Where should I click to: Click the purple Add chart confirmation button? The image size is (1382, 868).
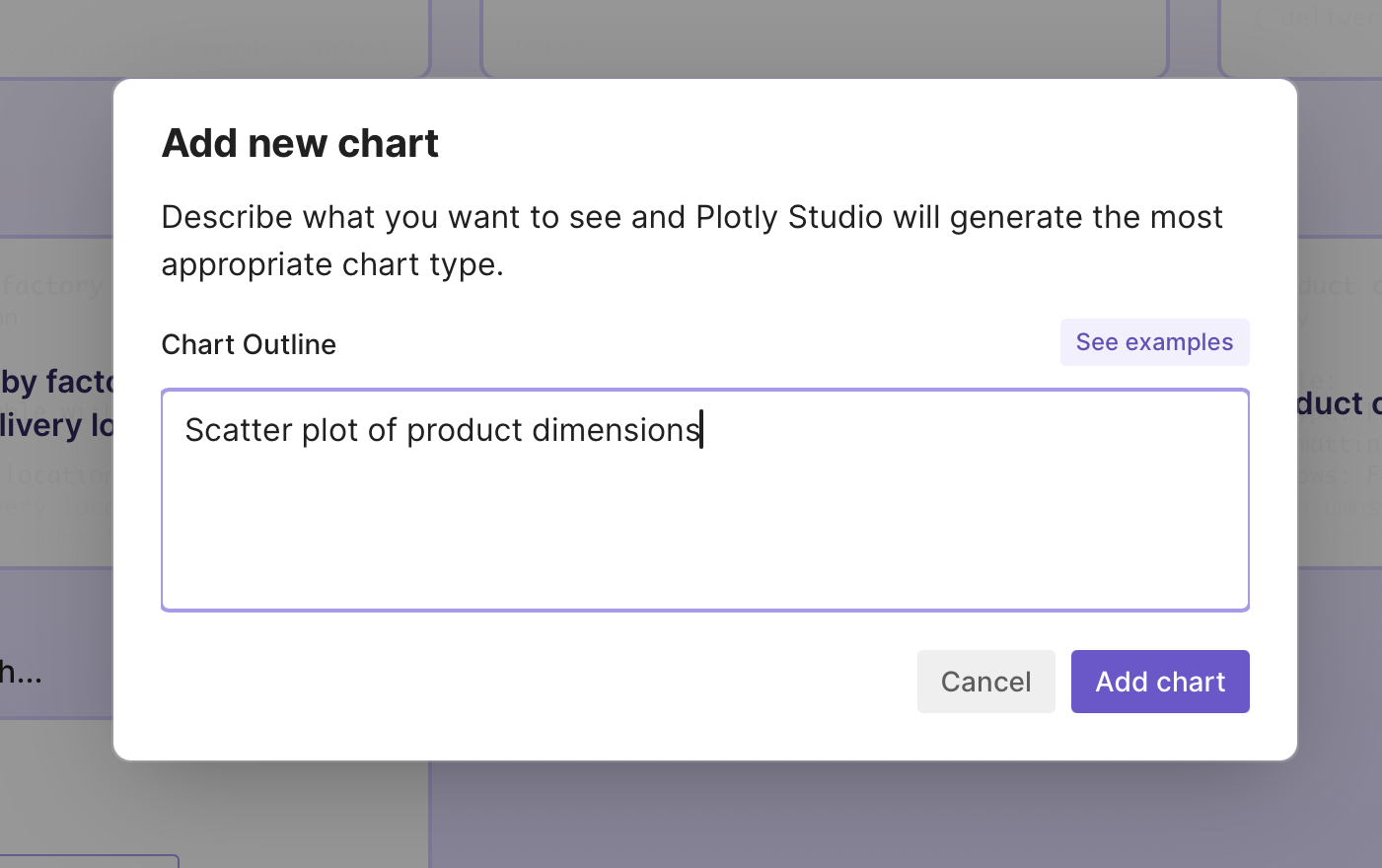tap(1159, 681)
